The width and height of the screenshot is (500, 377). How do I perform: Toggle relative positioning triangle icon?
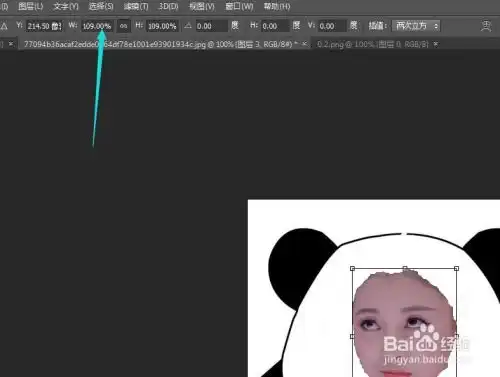coord(4,26)
